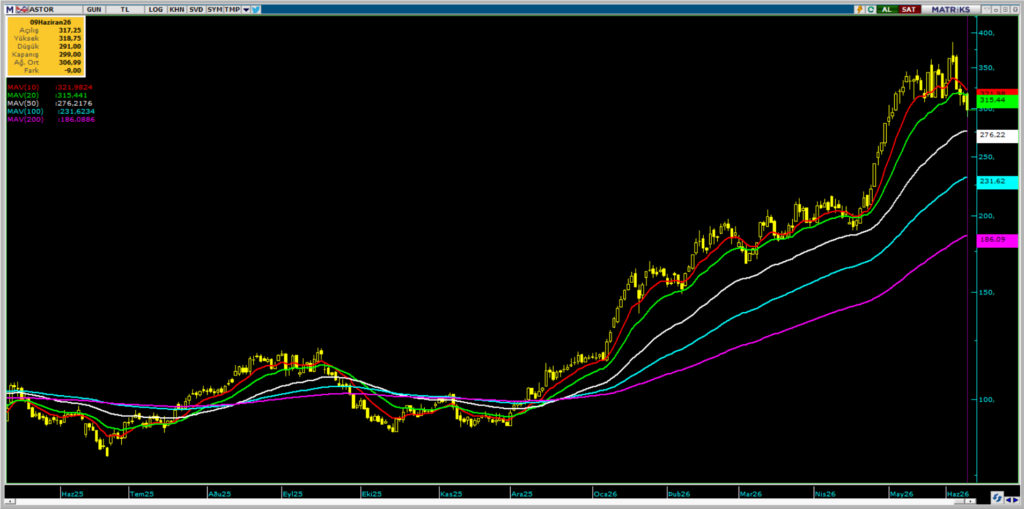This screenshot has height=509, width=1024.
Task: Click the Matriks M logo icon
Action: (x=10, y=10)
